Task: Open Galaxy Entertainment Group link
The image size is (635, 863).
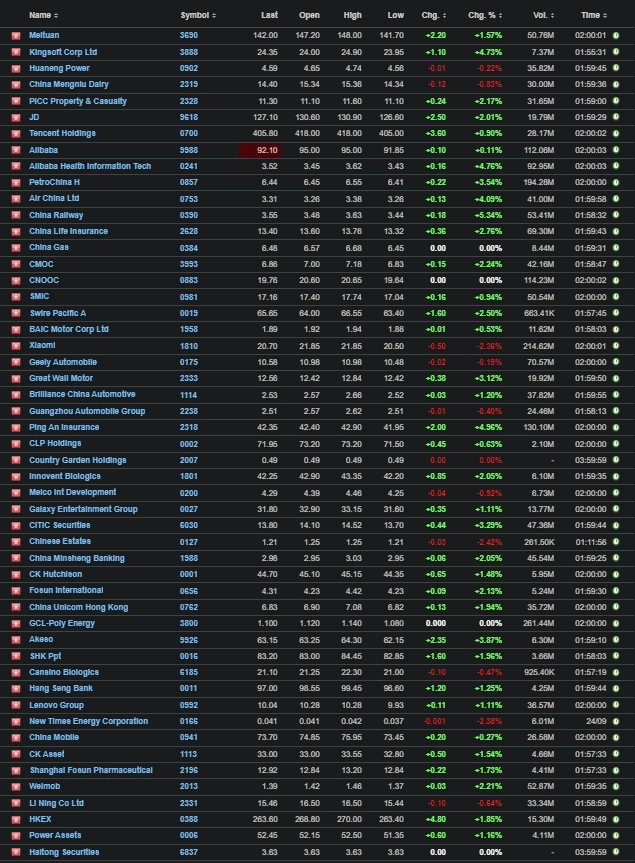Action: click(x=83, y=509)
